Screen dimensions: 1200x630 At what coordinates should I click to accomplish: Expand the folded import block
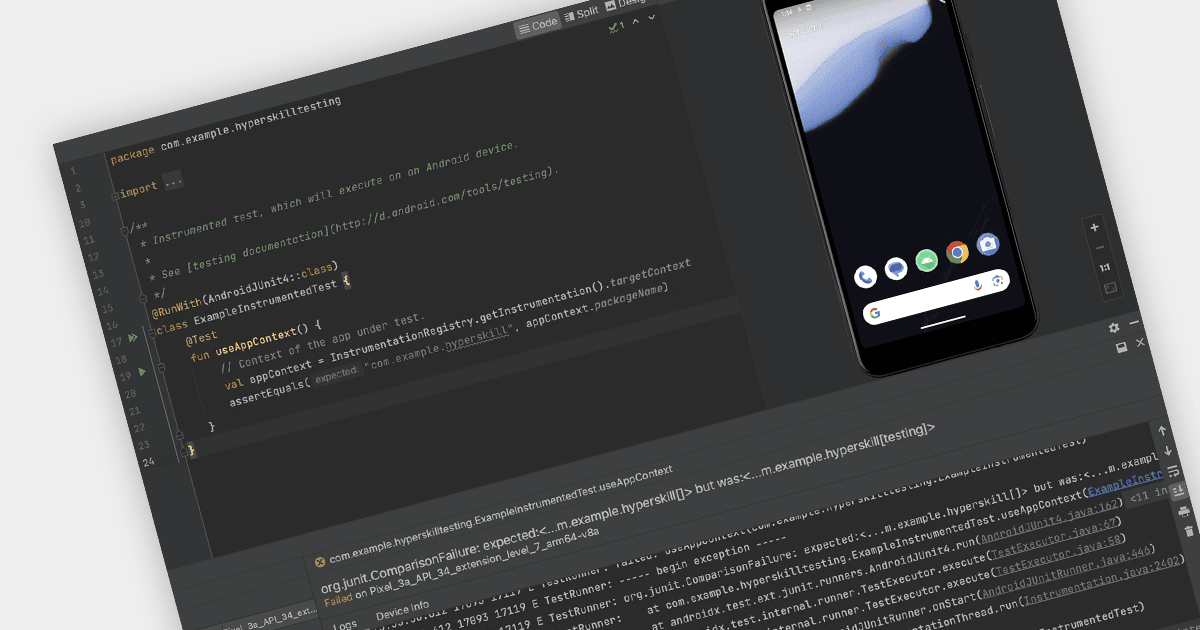pos(116,194)
